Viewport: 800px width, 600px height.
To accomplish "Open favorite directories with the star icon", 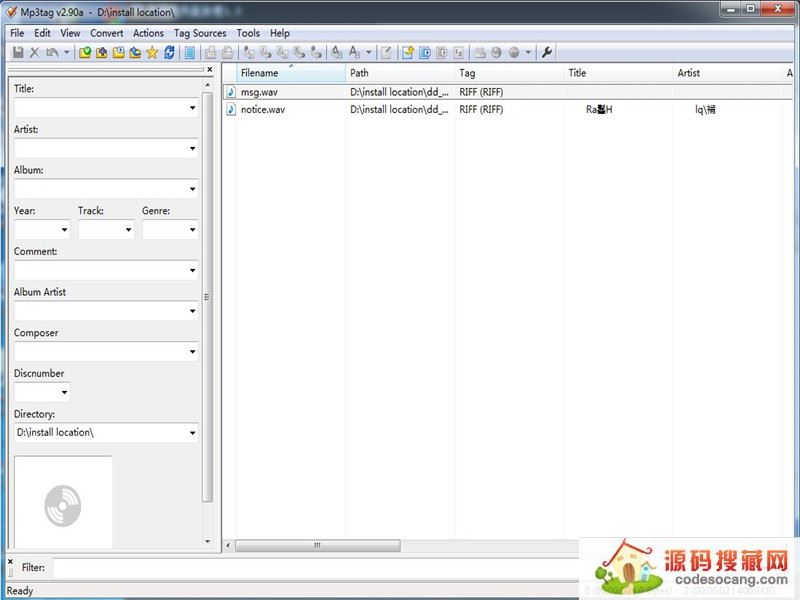I will click(152, 52).
